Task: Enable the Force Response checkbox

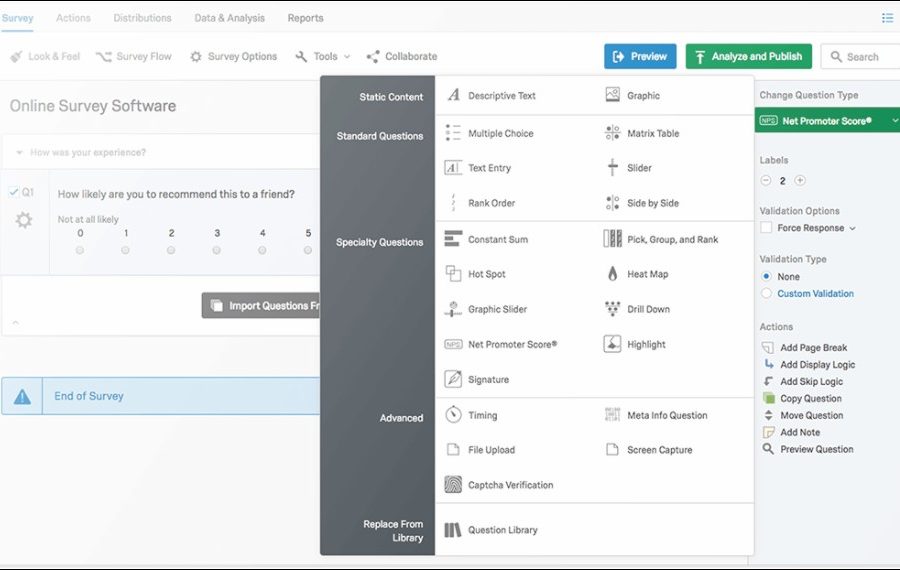Action: [766, 228]
